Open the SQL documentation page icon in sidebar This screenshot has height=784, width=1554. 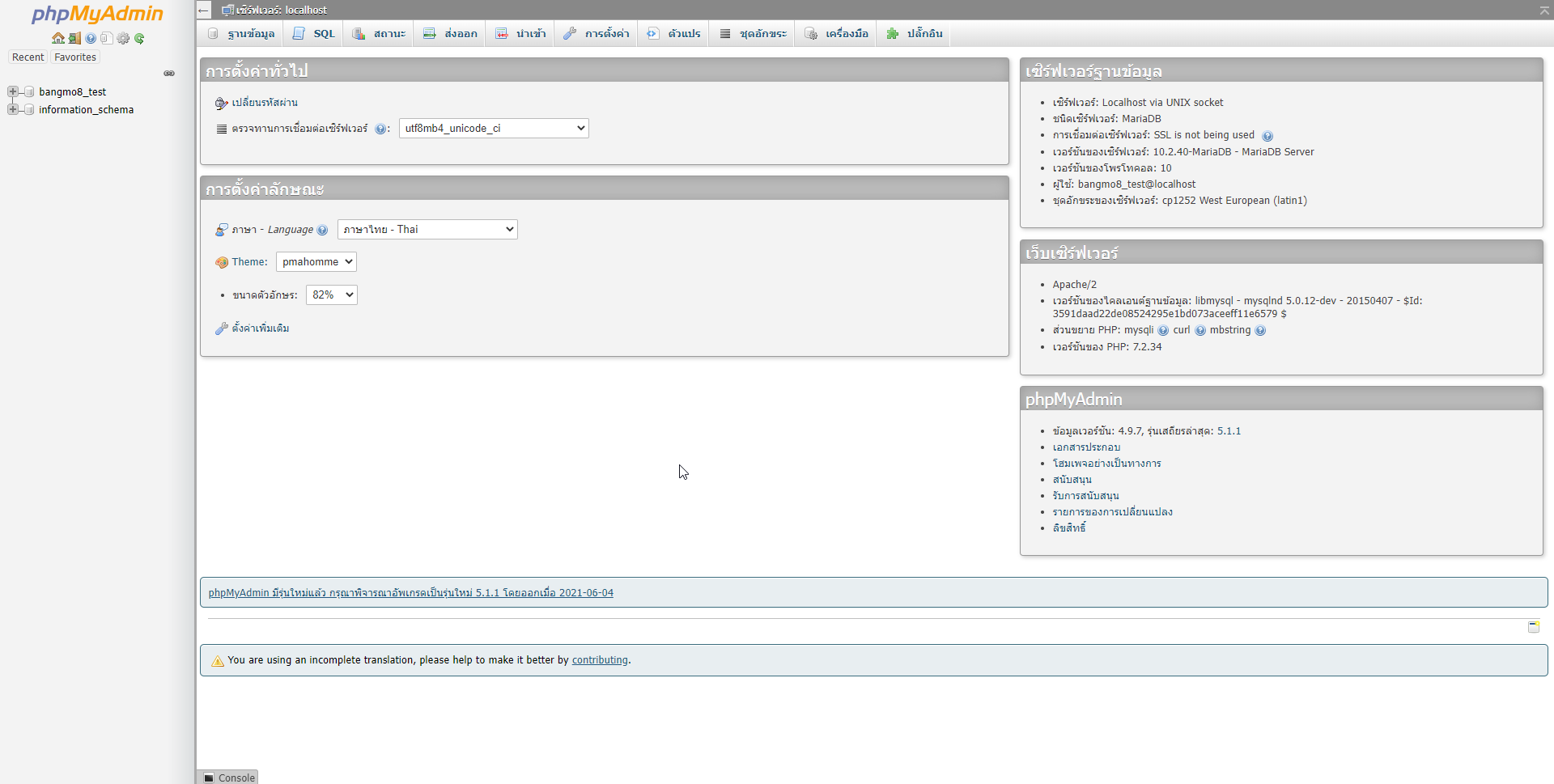coord(107,38)
